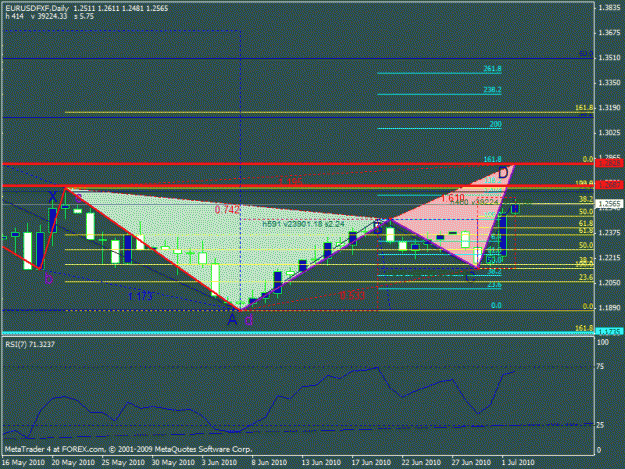Click the 1.1890 price axis label
625x469 pixels.
coord(609,308)
